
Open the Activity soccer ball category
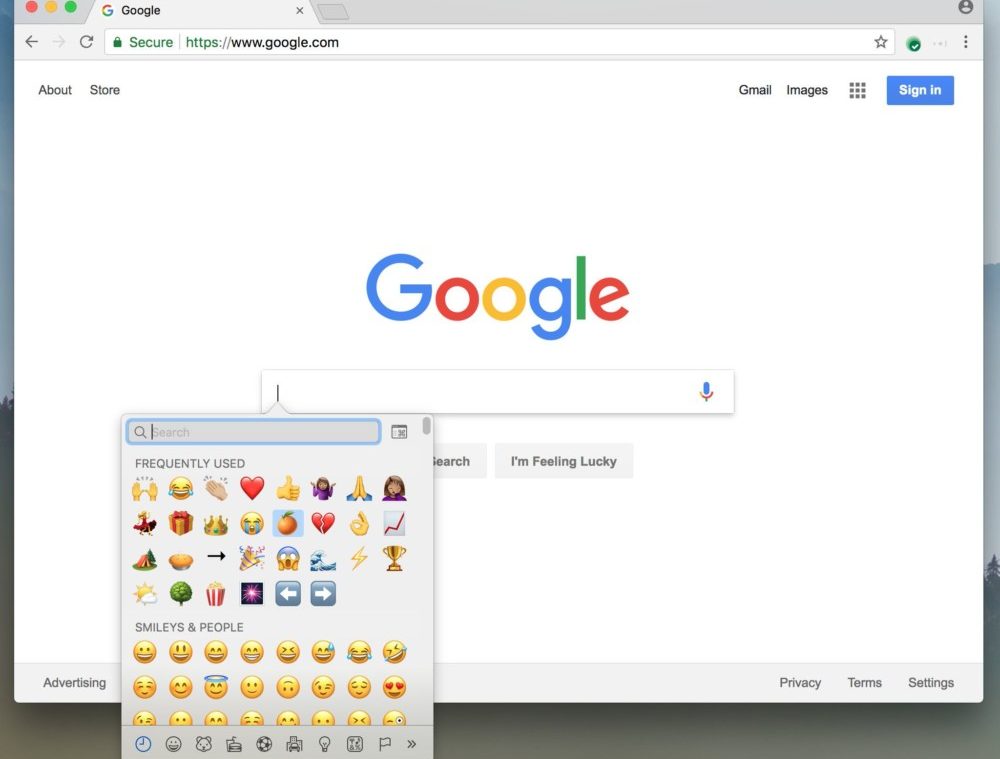coord(263,743)
